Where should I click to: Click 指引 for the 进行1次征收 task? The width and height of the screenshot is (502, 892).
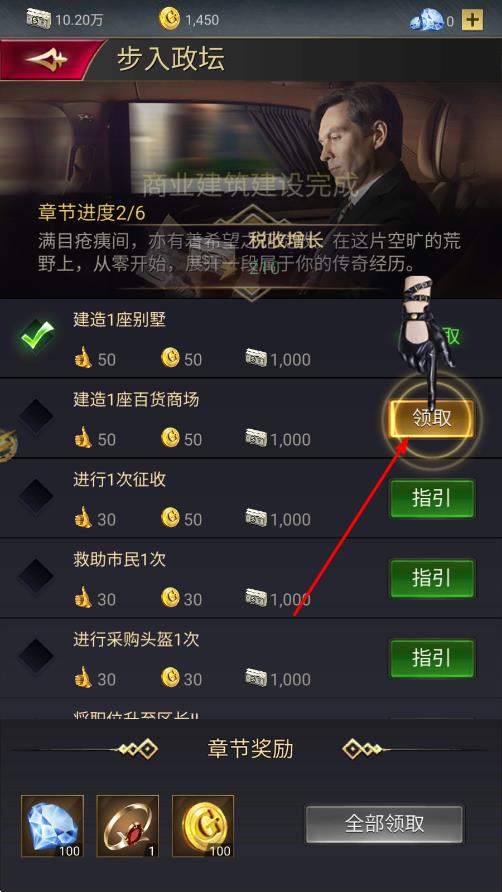pyautogui.click(x=431, y=498)
